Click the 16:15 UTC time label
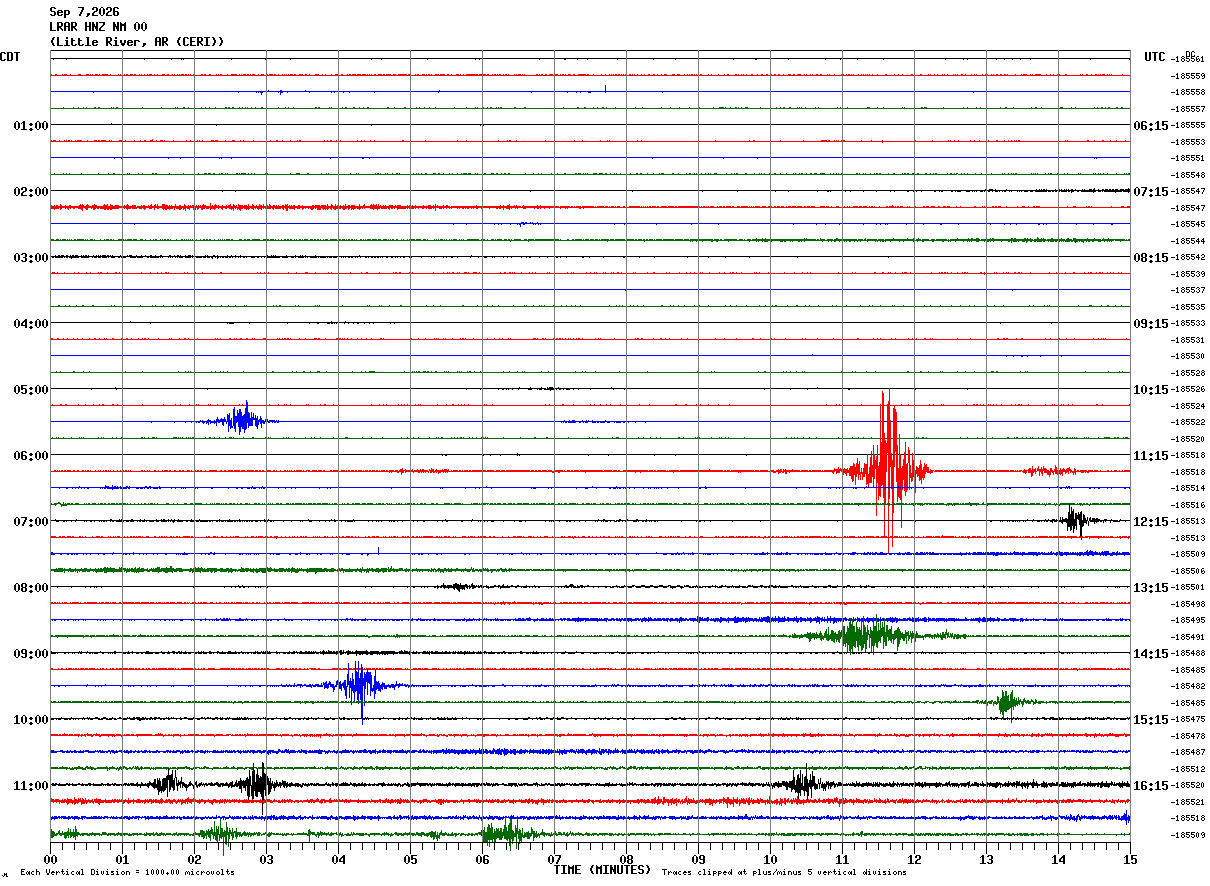The height and width of the screenshot is (886, 1210). tap(1150, 786)
